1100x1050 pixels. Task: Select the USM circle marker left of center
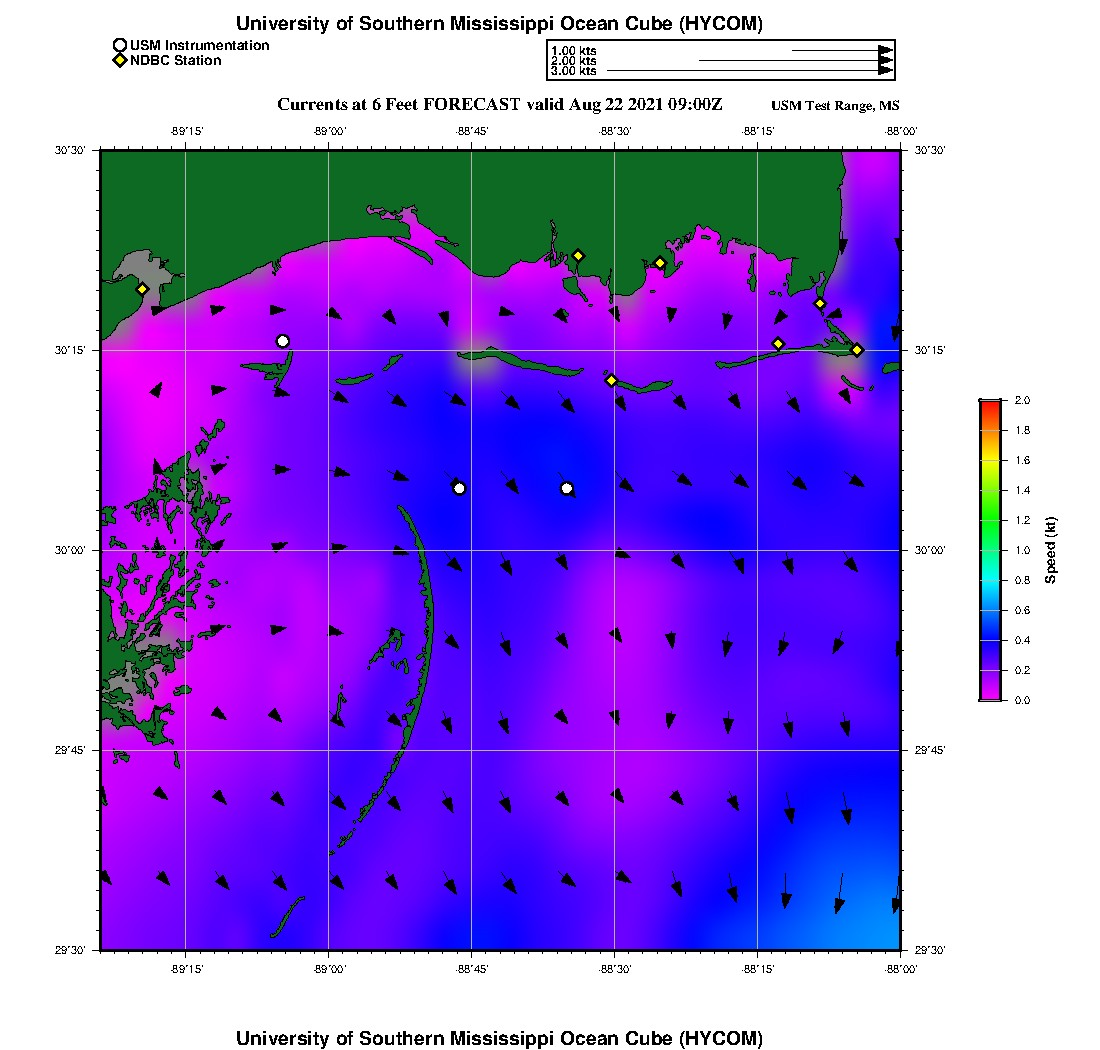[460, 488]
